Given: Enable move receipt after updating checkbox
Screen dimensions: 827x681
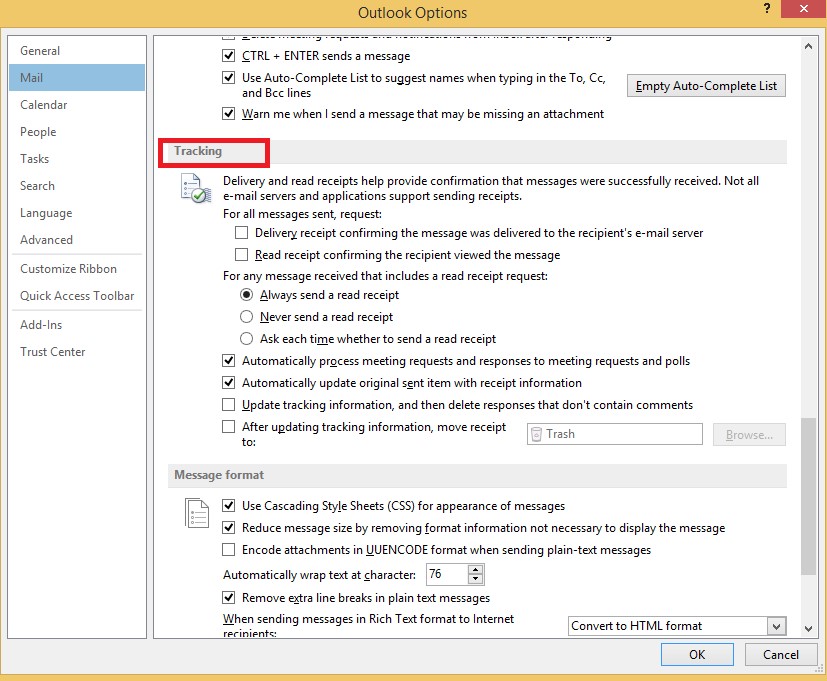Looking at the screenshot, I should tap(228, 427).
